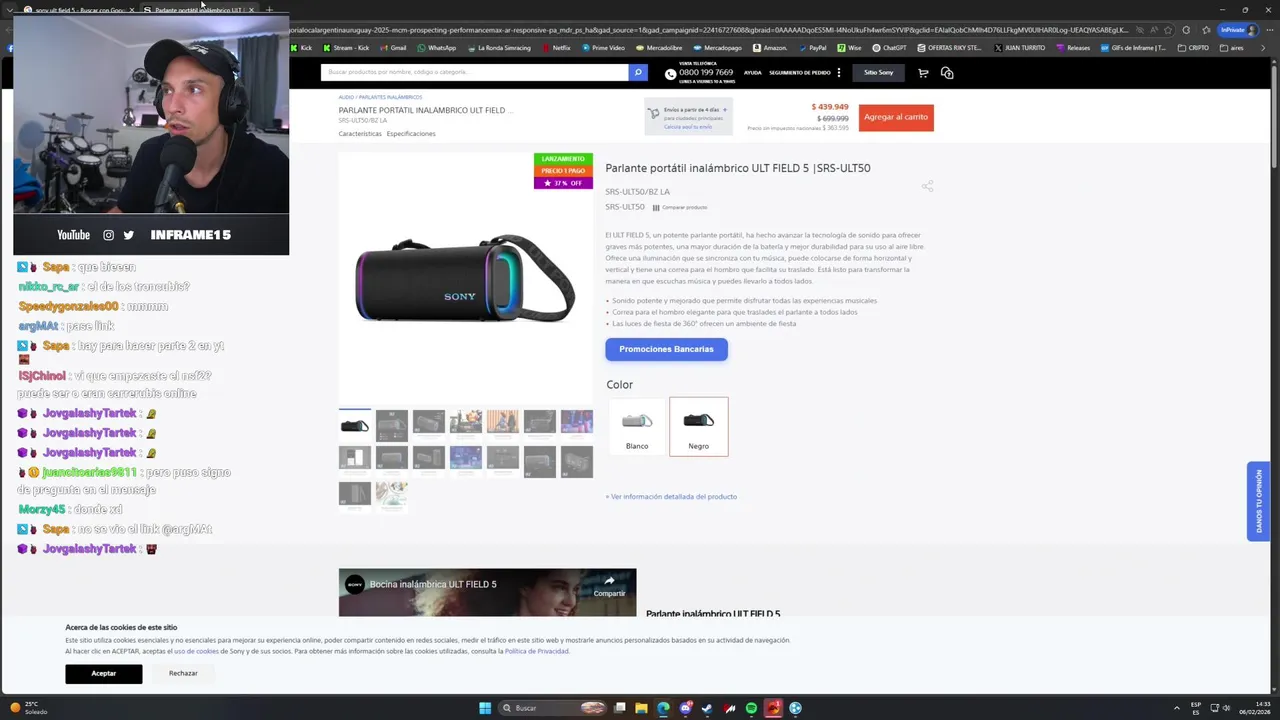Viewport: 1280px width, 720px height.
Task: Click the product search input field
Action: pos(475,72)
